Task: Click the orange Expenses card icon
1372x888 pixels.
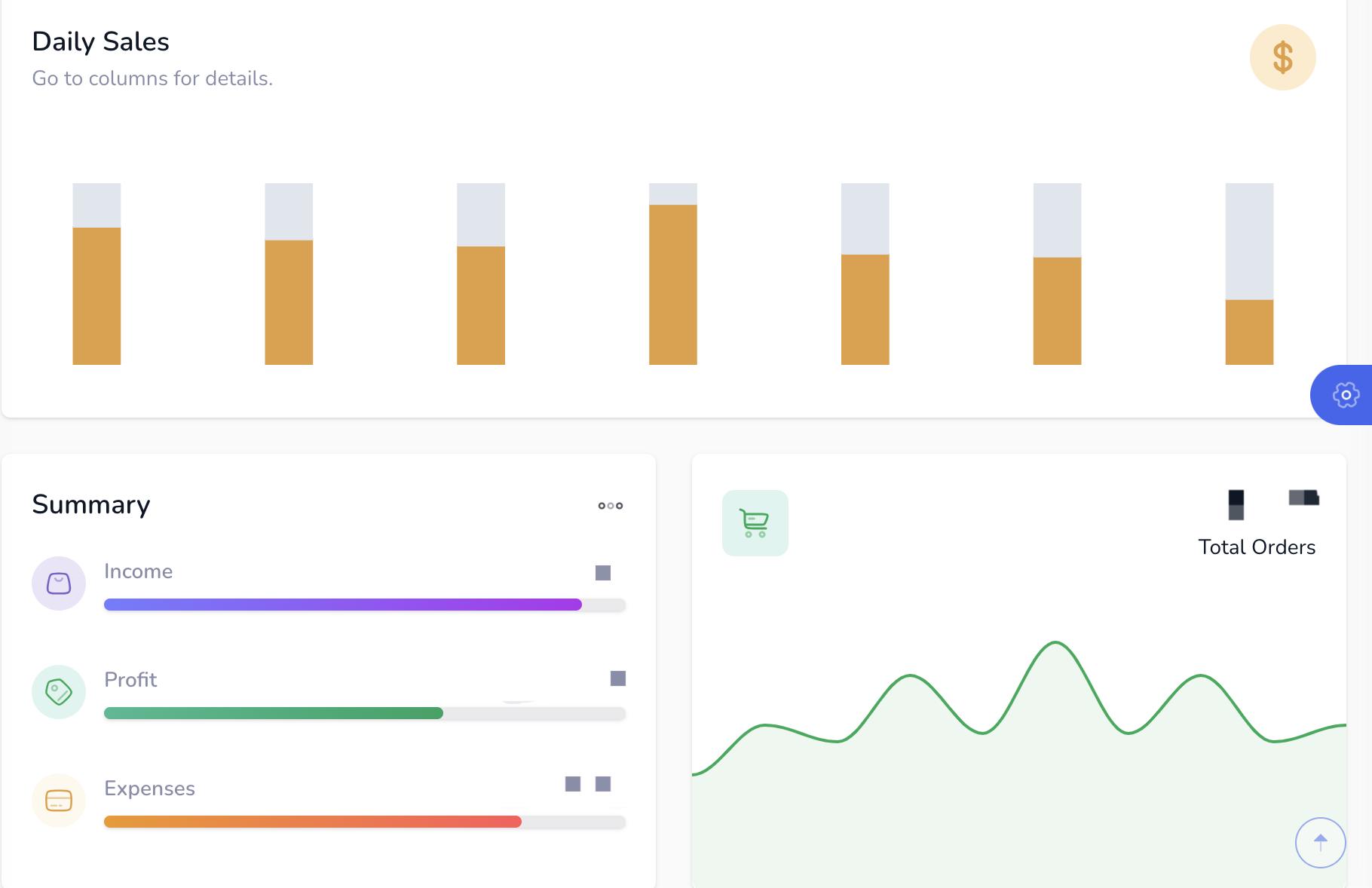Action: click(x=59, y=801)
